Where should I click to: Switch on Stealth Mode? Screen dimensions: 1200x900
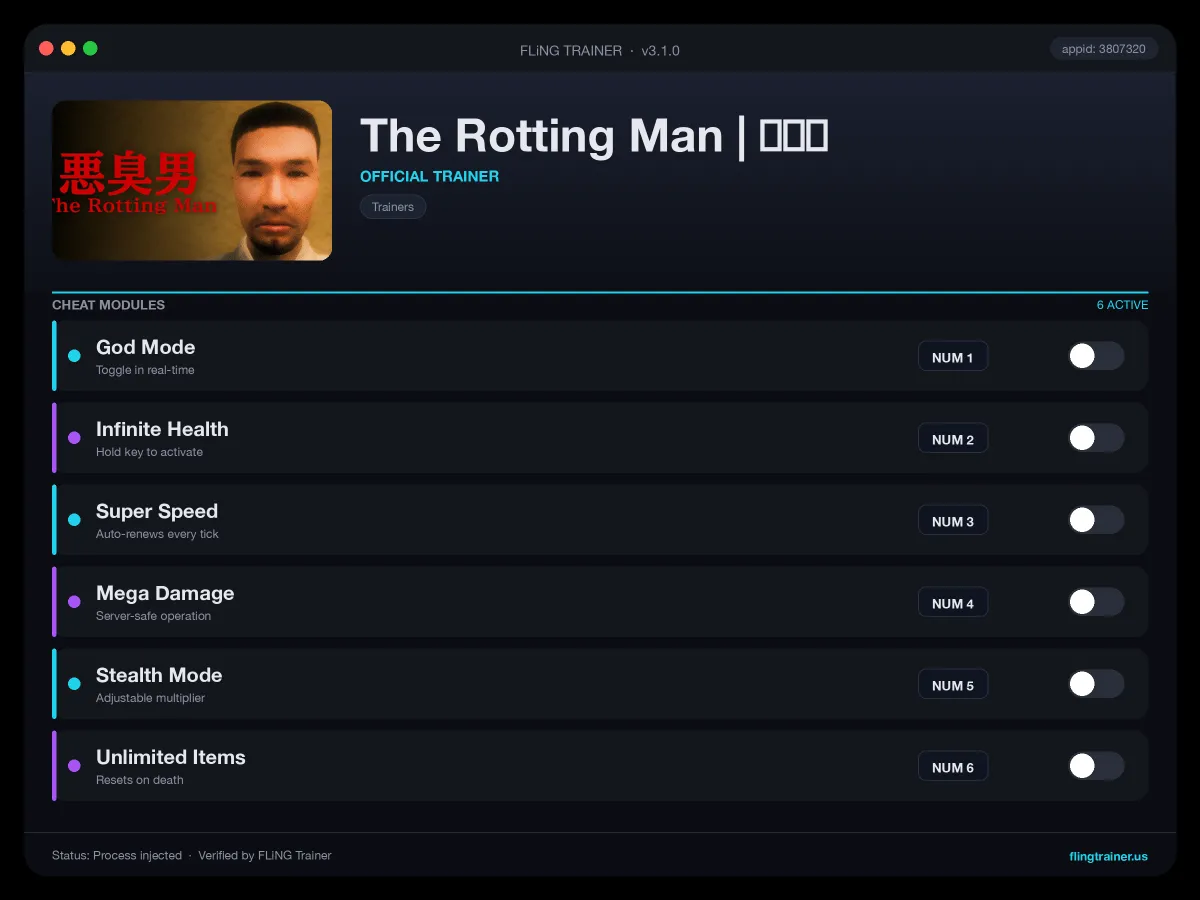tap(1096, 684)
